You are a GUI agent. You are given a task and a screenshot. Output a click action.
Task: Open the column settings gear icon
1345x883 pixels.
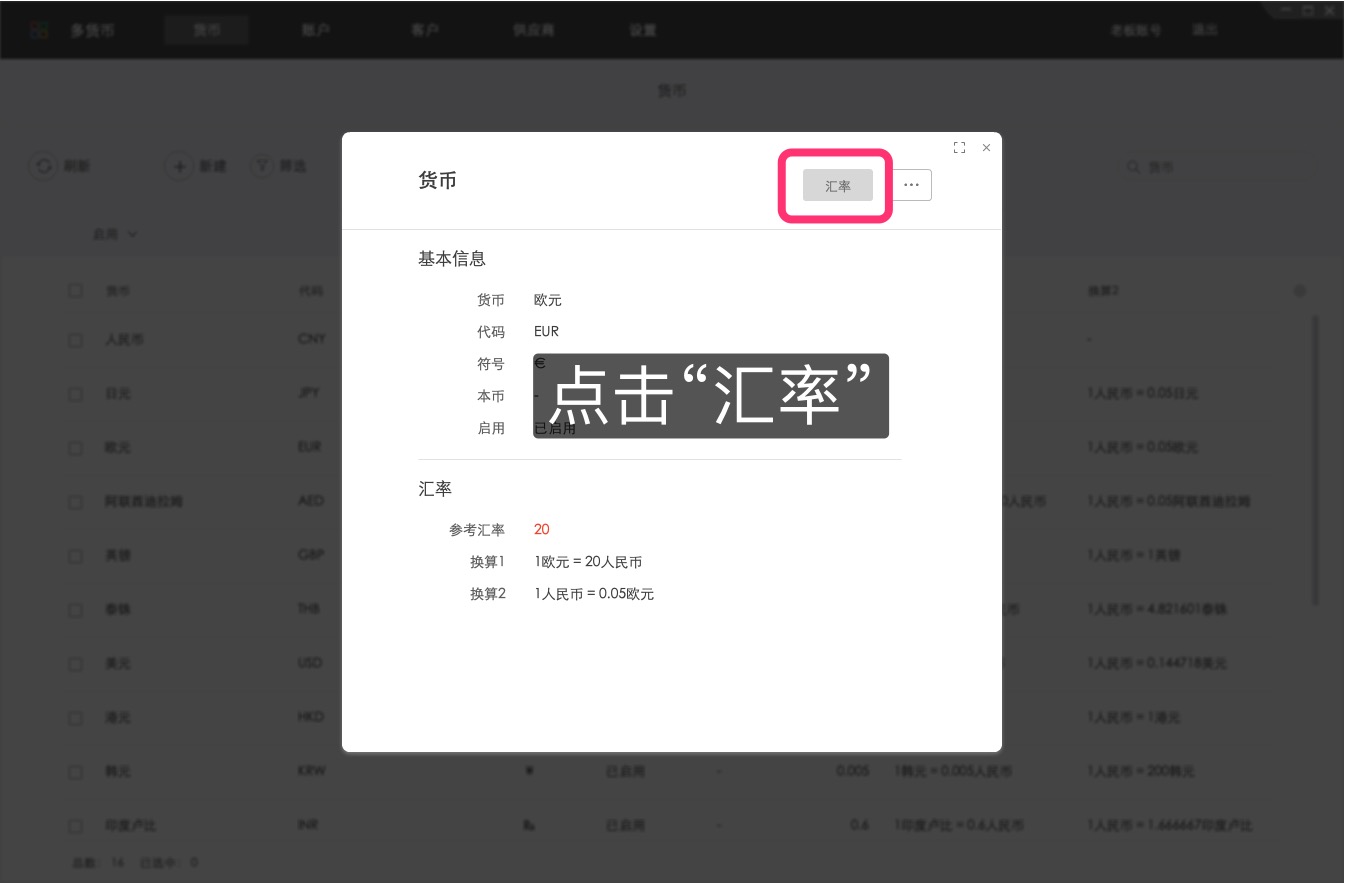(x=1299, y=291)
